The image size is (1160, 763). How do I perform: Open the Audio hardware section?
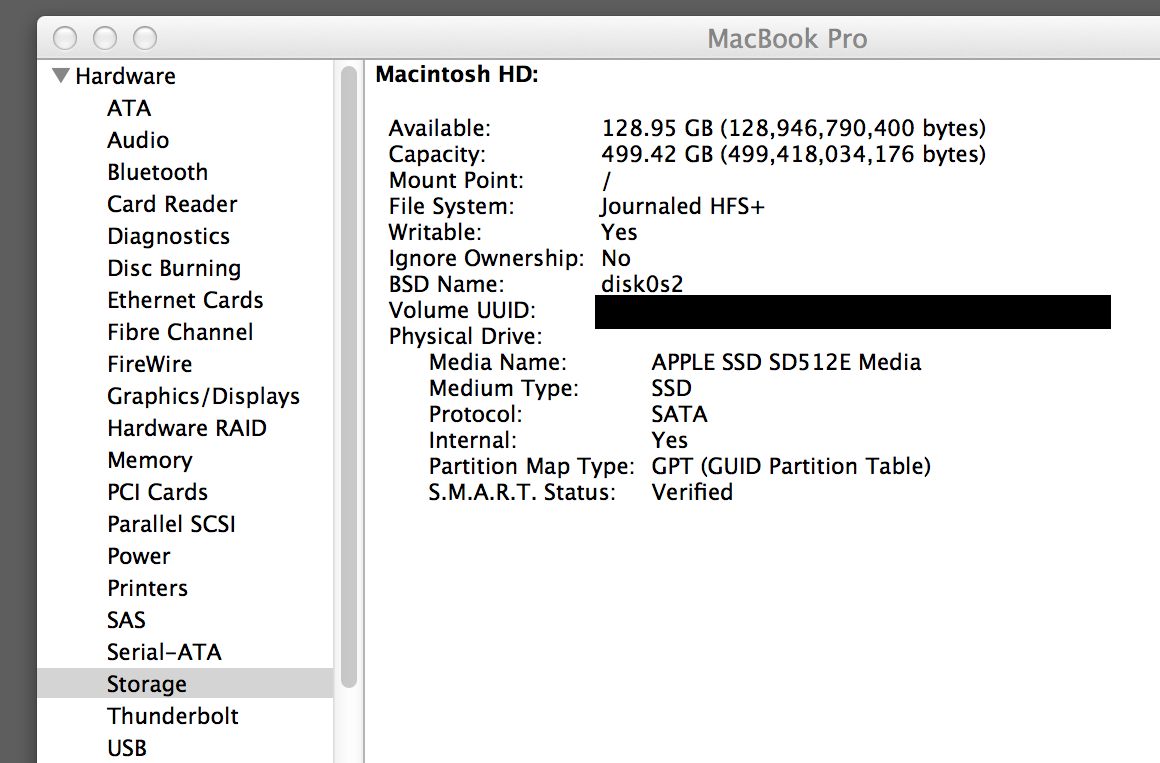tap(138, 140)
